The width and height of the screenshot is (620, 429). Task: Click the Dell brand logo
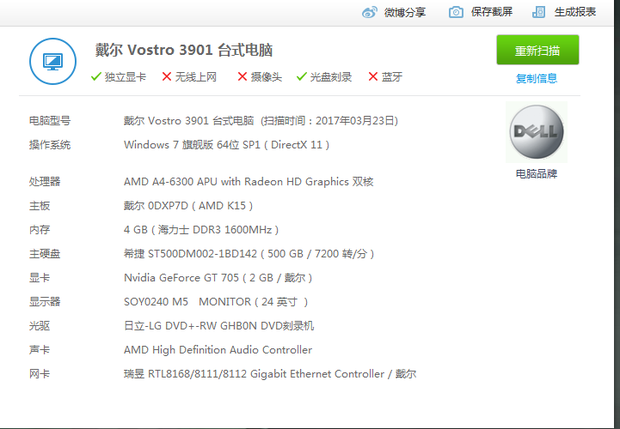click(537, 132)
